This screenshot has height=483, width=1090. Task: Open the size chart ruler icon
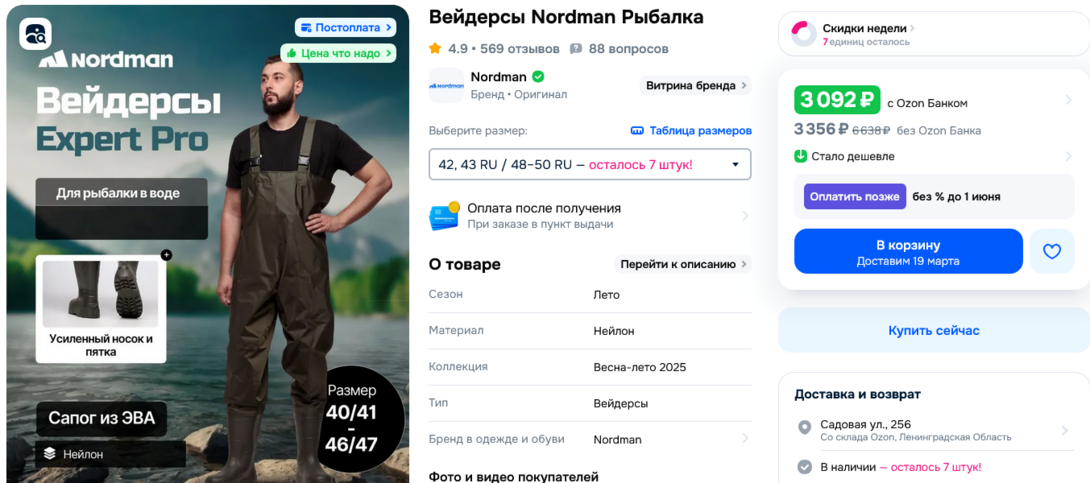[x=637, y=131]
